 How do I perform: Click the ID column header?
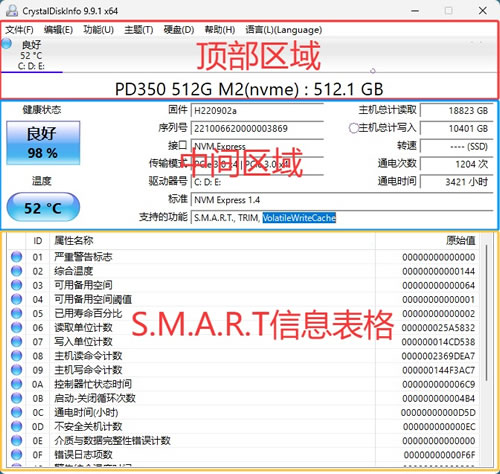(x=38, y=241)
